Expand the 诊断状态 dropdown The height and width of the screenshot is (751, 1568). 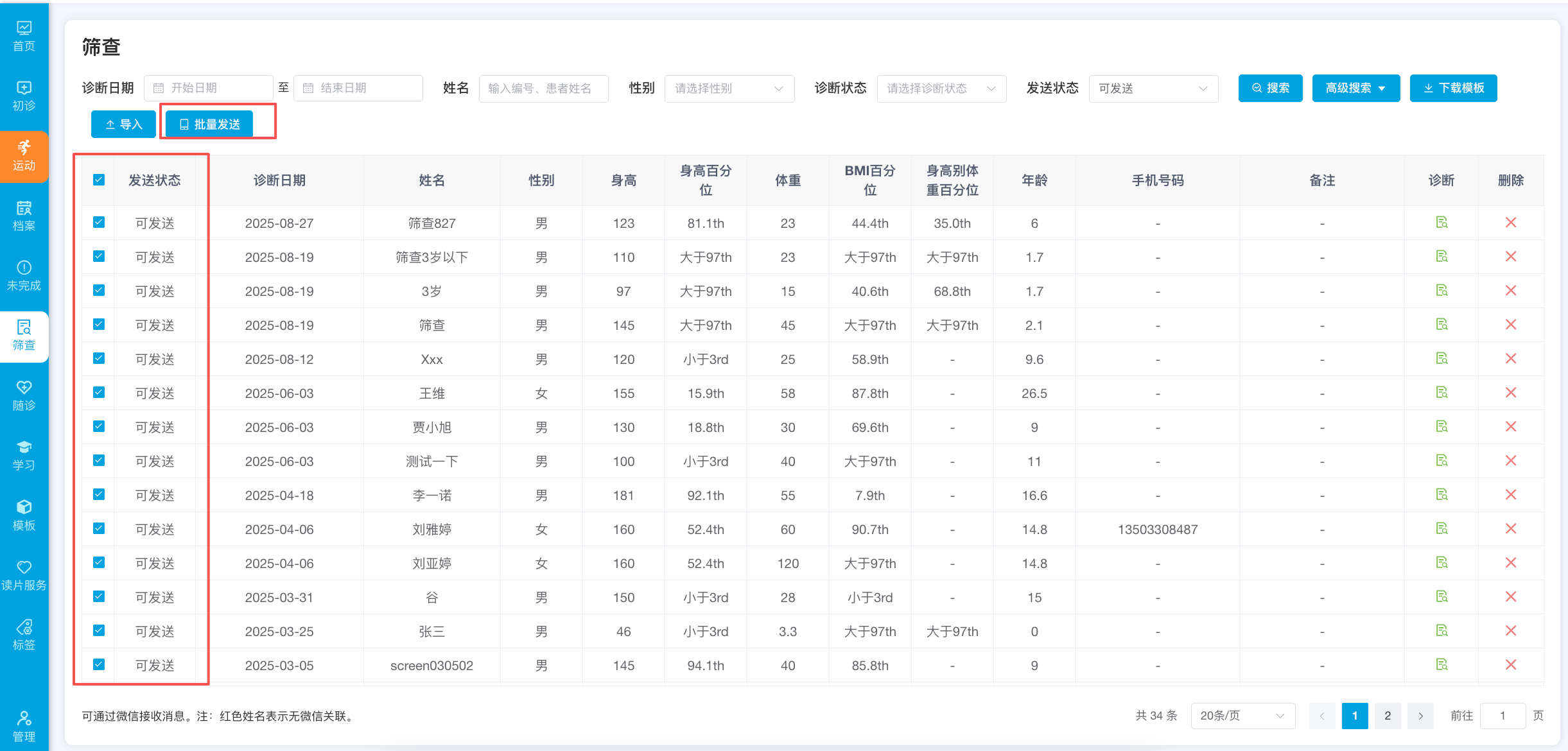click(x=941, y=89)
